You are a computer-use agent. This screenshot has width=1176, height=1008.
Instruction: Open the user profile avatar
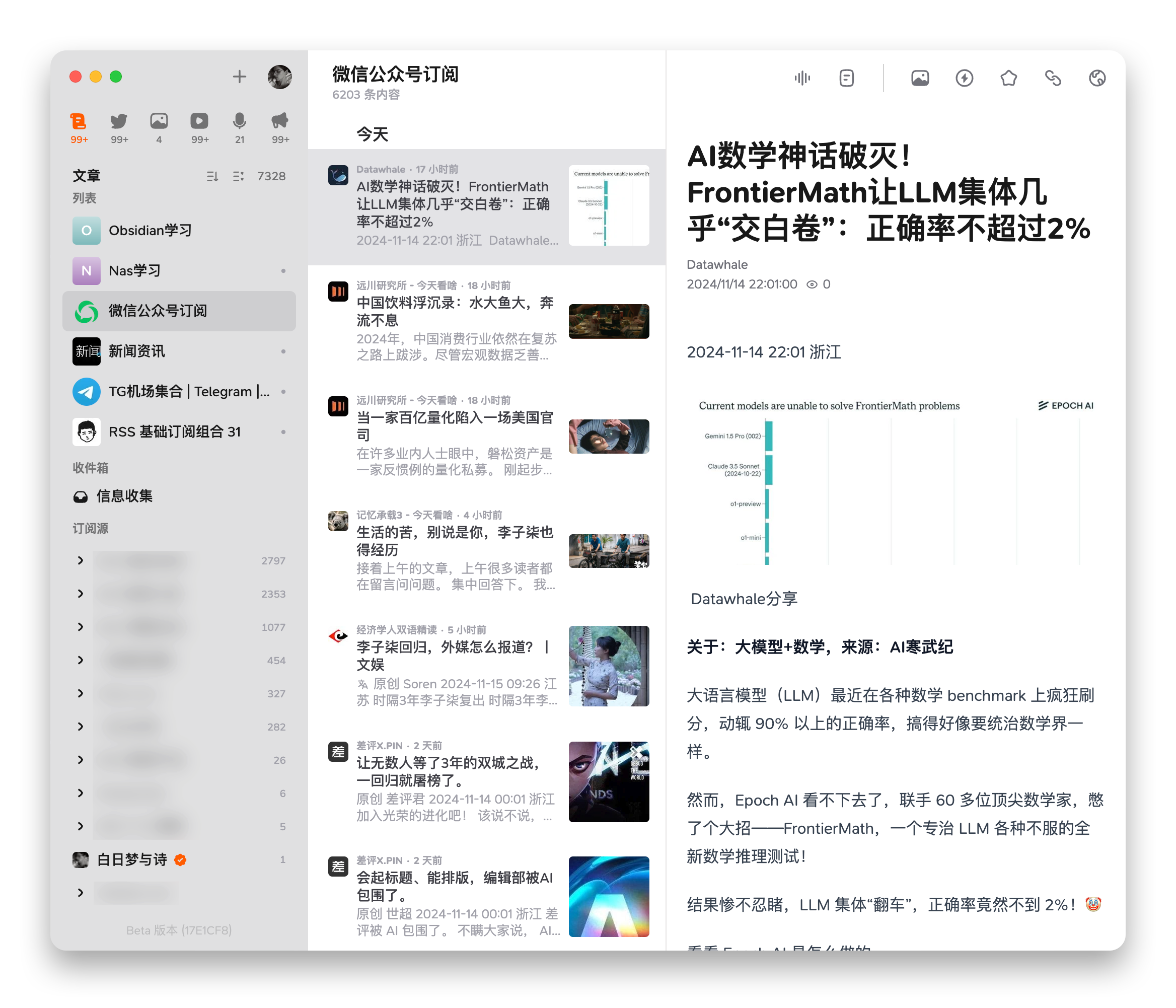[x=279, y=77]
